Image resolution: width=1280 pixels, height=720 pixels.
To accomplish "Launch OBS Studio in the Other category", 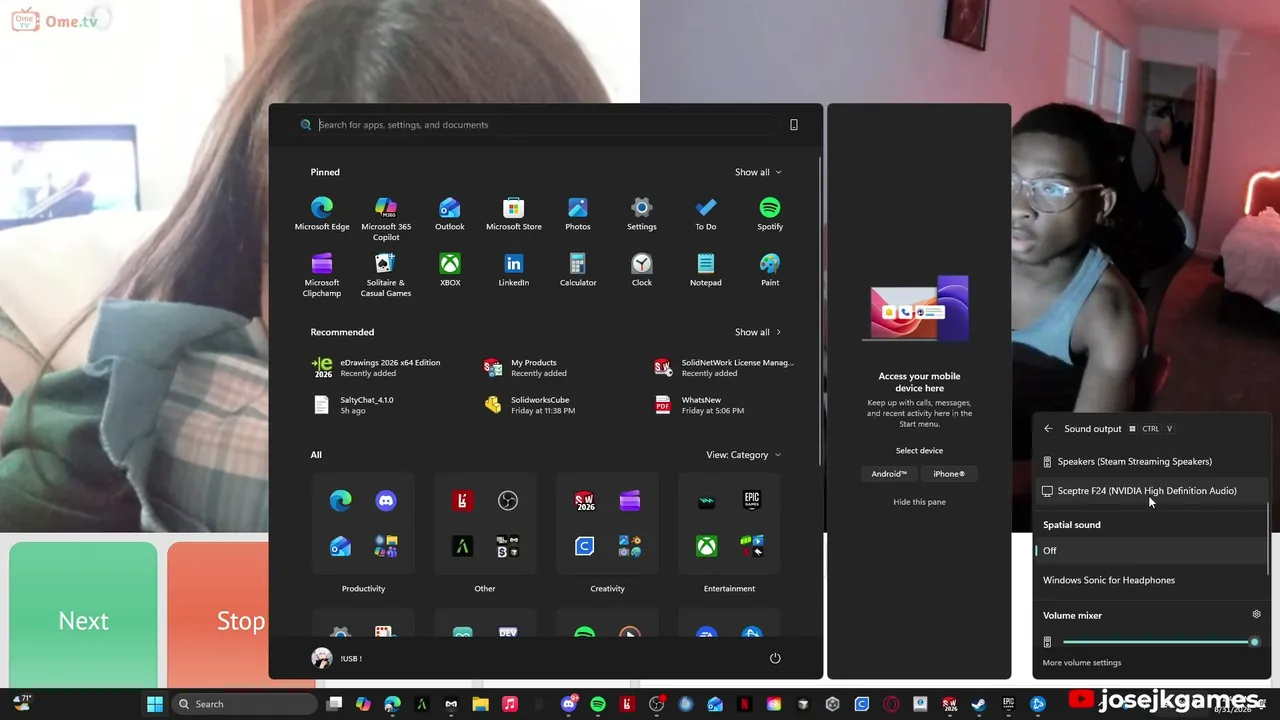I will click(x=508, y=500).
